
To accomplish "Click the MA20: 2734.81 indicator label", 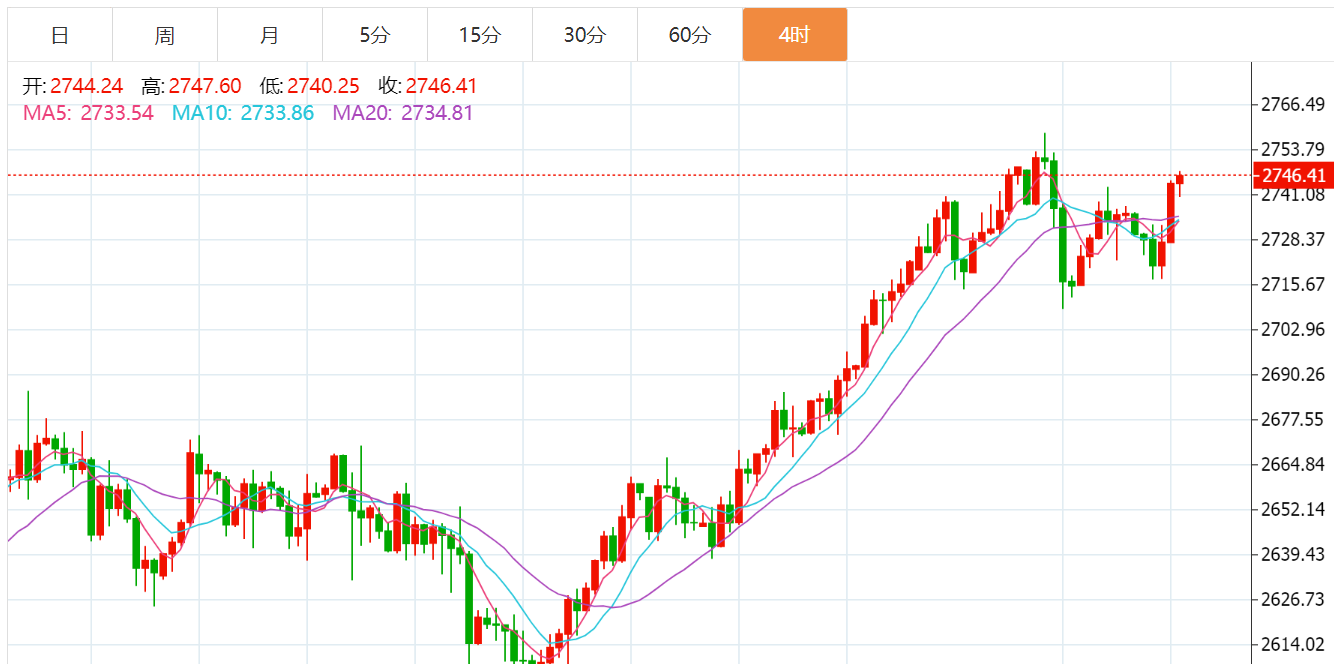I will [403, 113].
